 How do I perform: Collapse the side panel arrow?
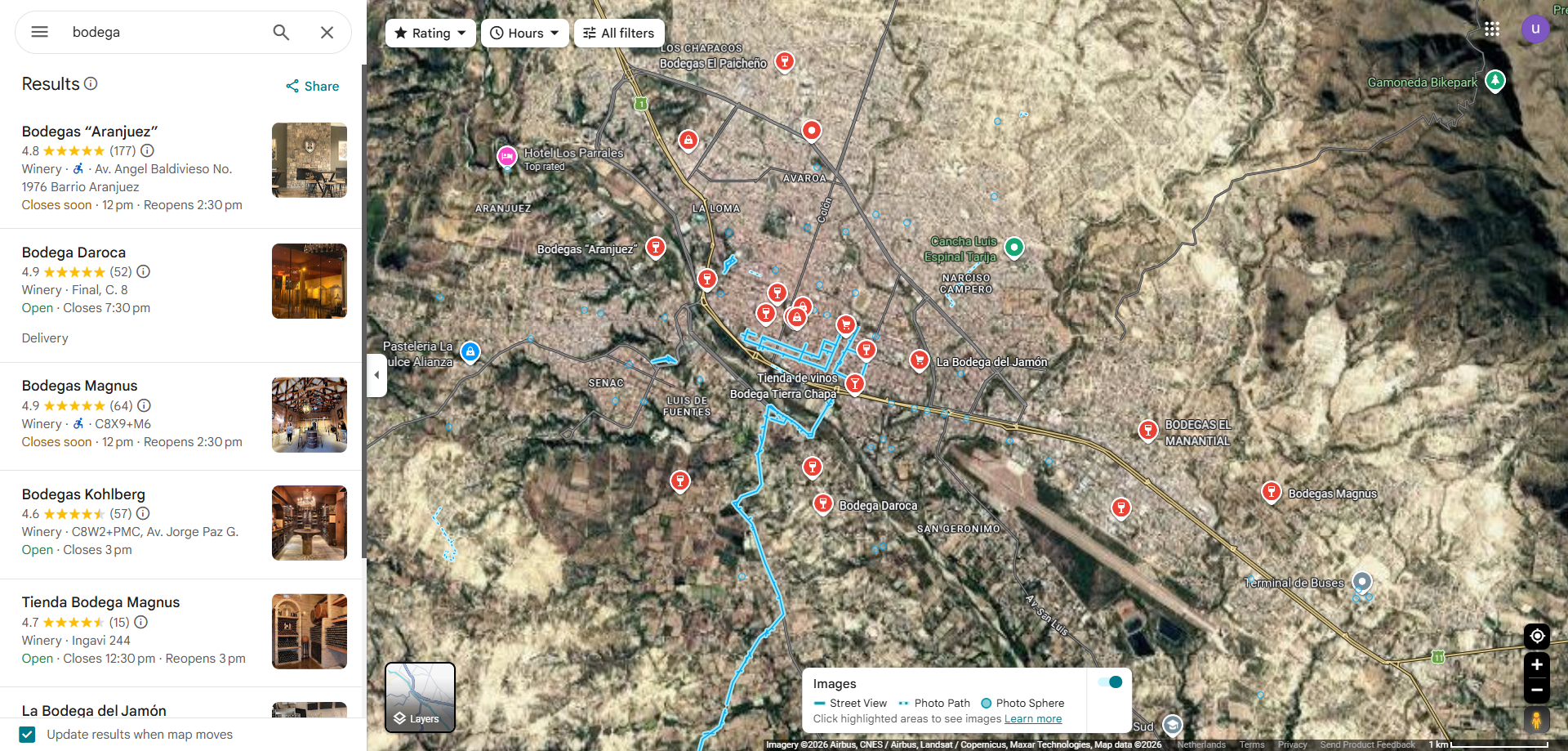click(376, 375)
